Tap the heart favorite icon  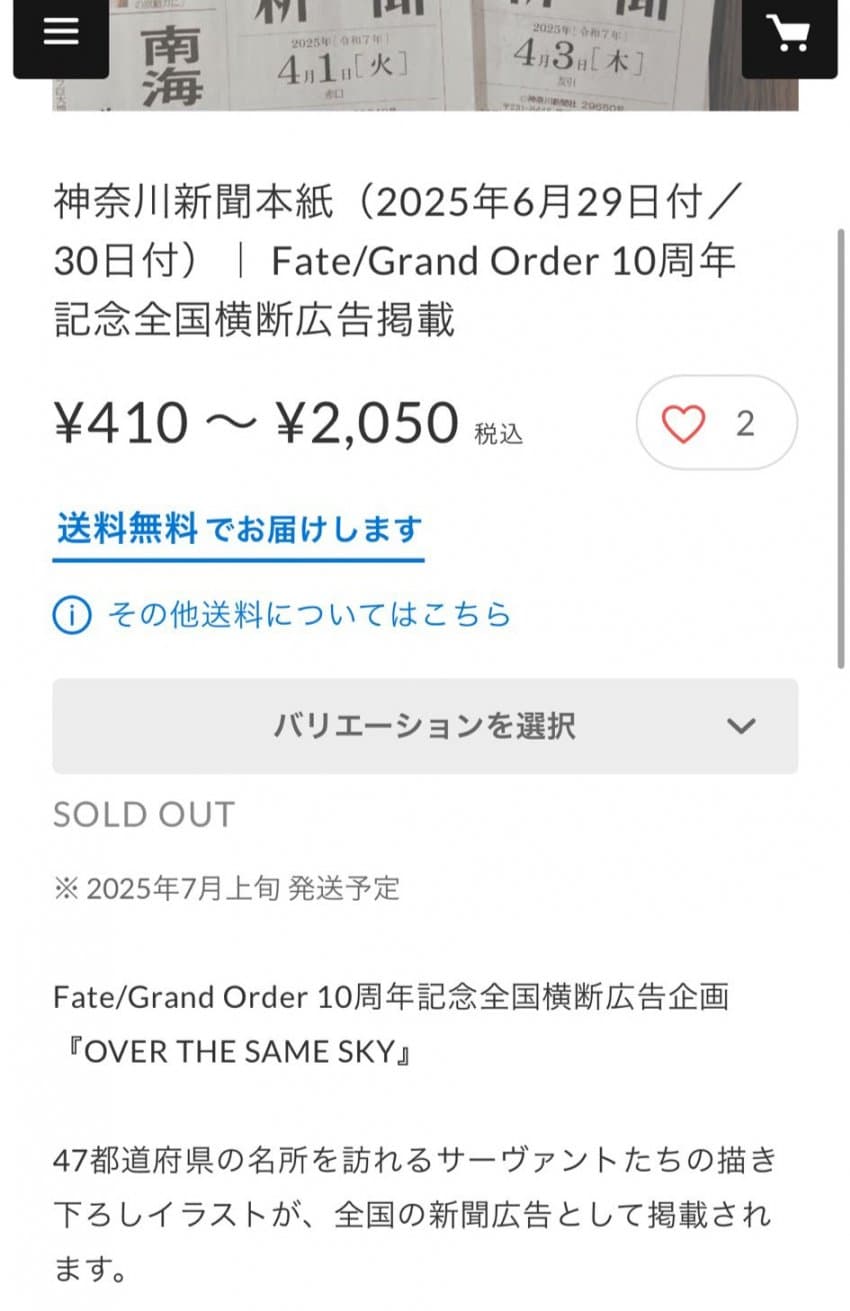[684, 423]
